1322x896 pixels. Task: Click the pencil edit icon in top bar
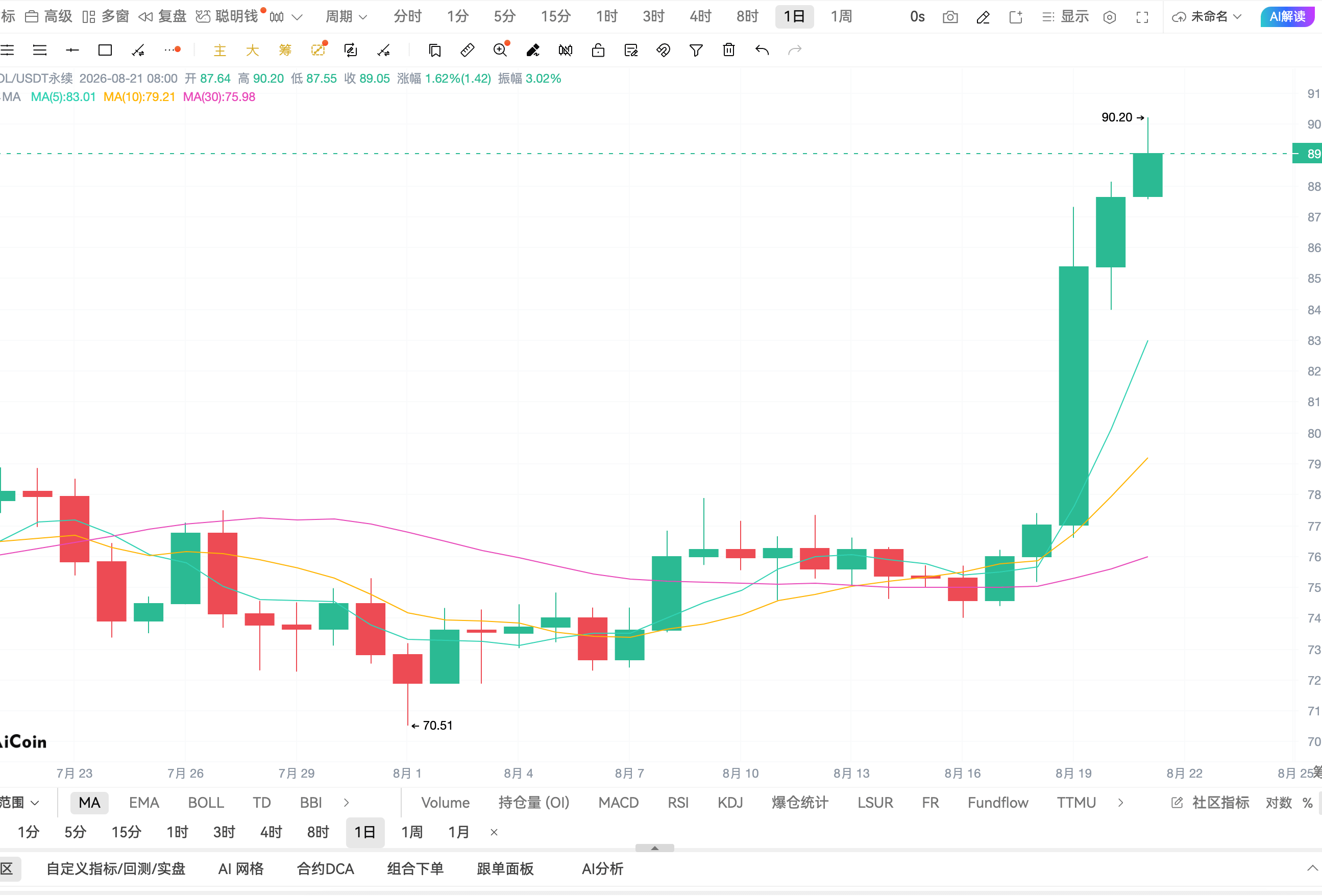(983, 17)
